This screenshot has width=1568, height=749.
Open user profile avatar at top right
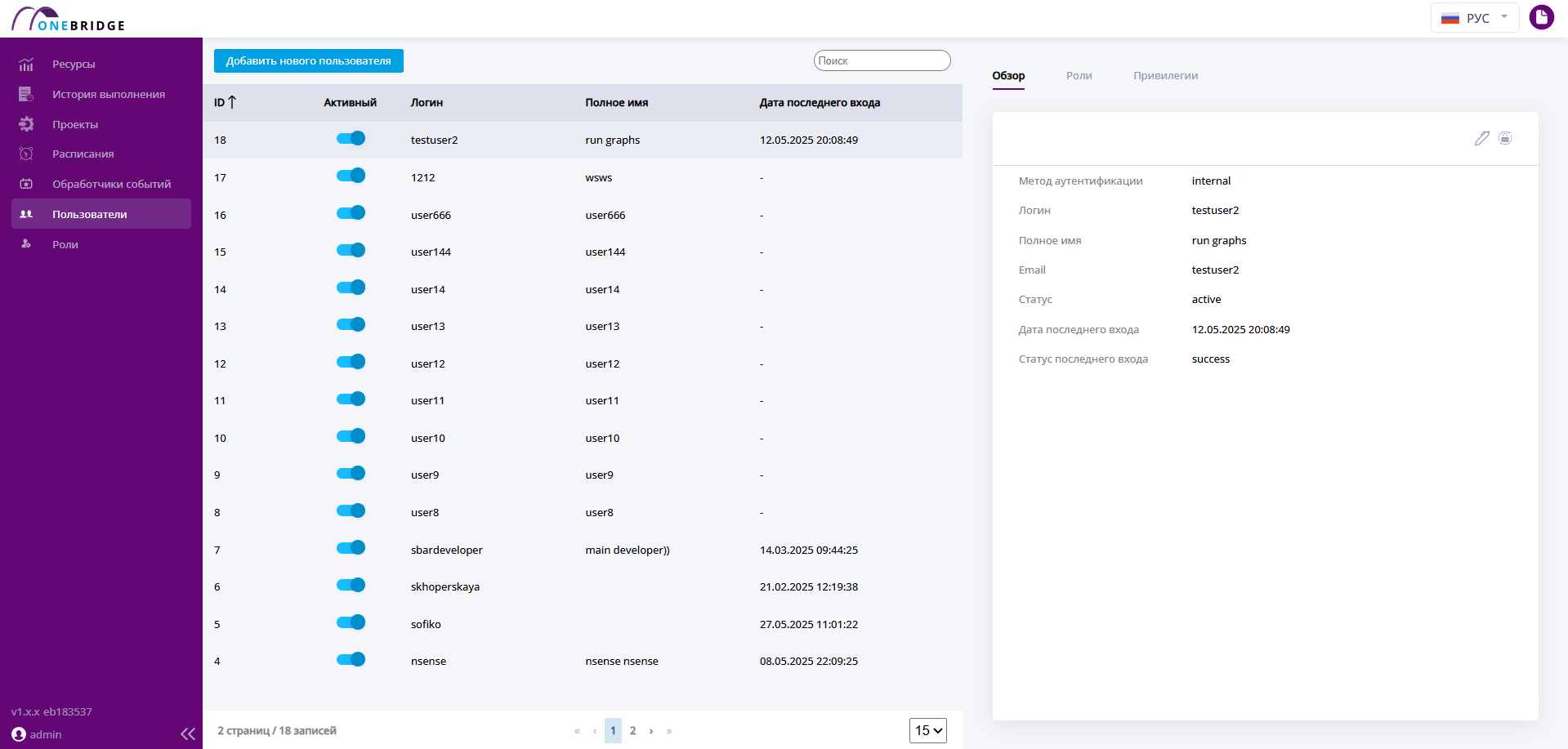coord(1541,17)
